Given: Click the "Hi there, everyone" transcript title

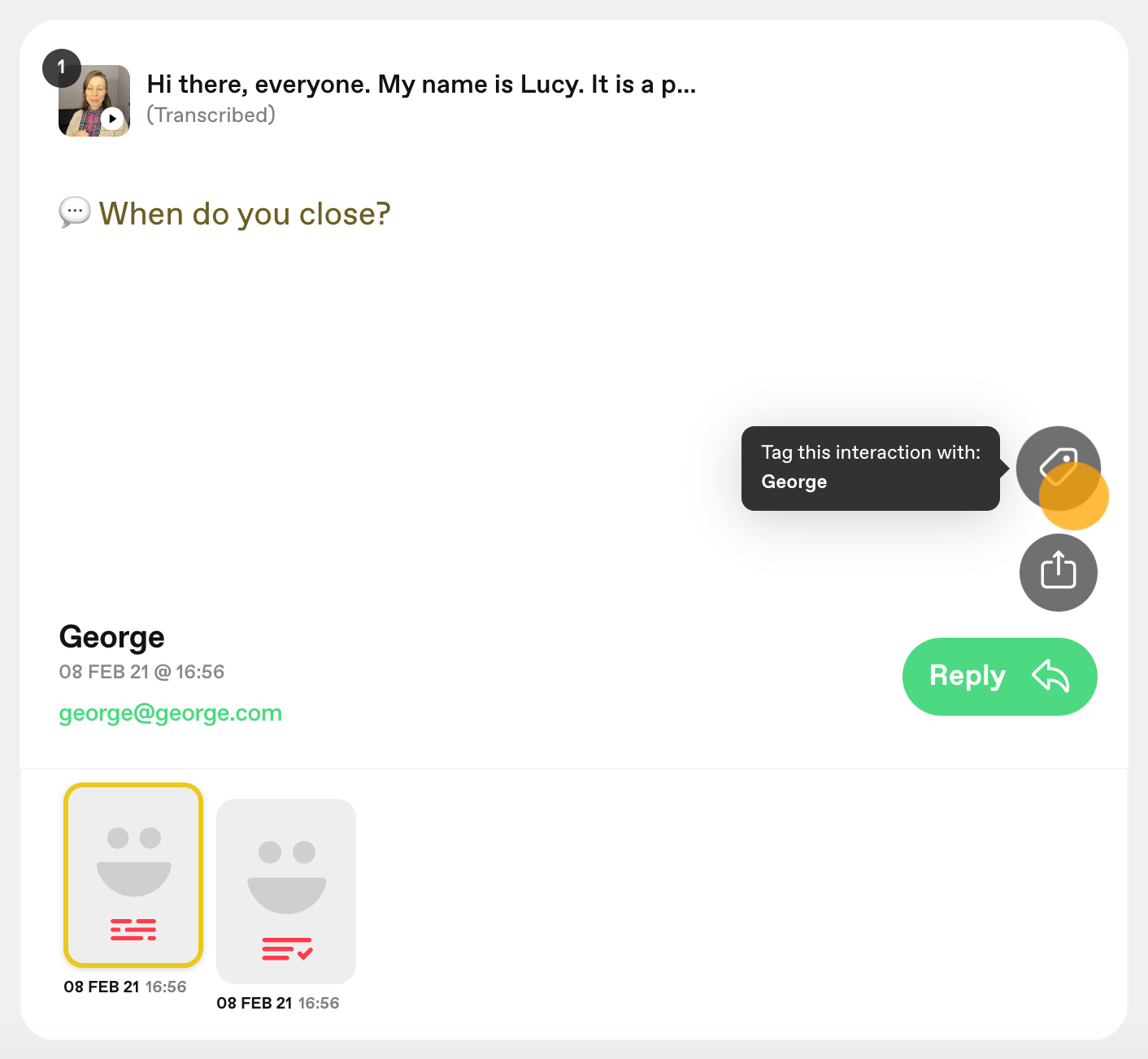Looking at the screenshot, I should (x=421, y=85).
